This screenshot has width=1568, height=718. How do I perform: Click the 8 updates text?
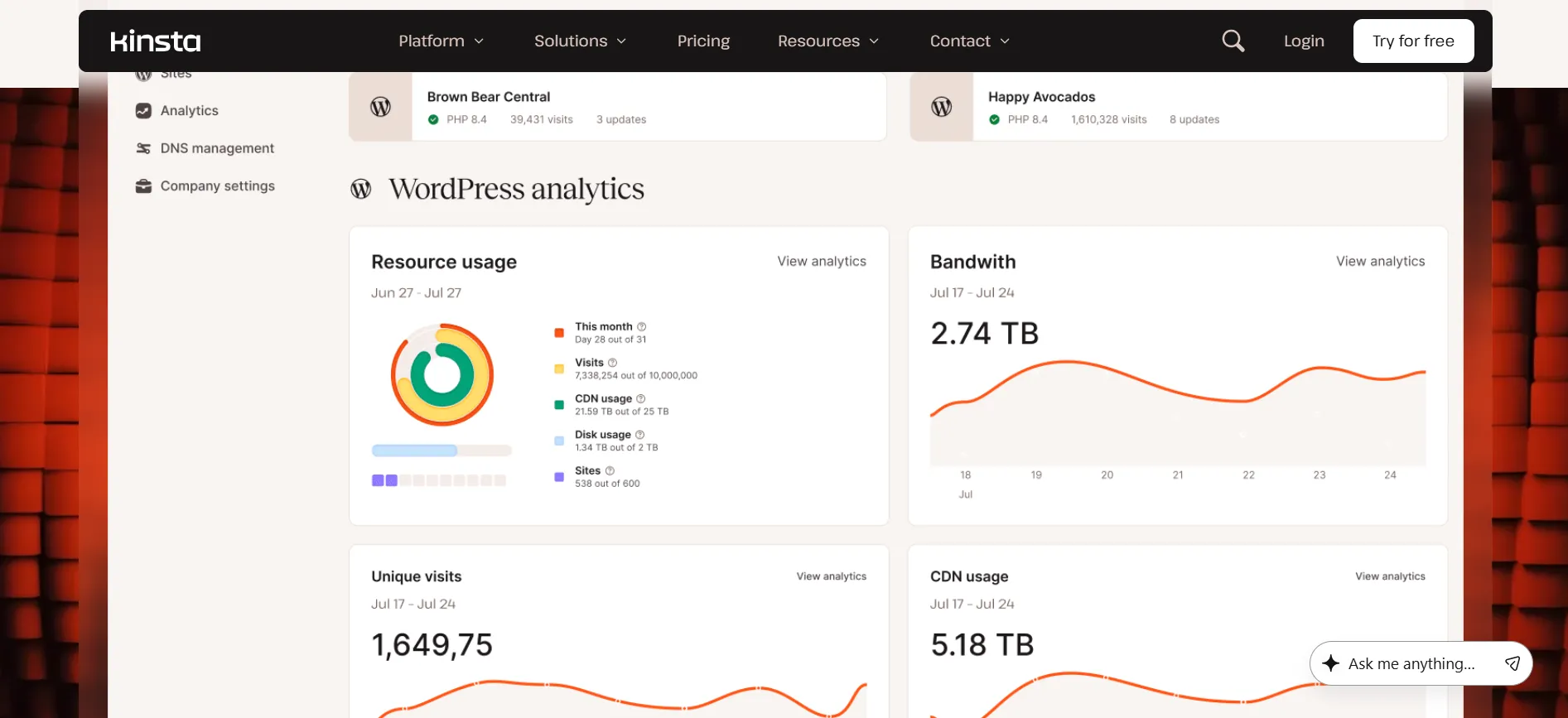pyautogui.click(x=1194, y=119)
